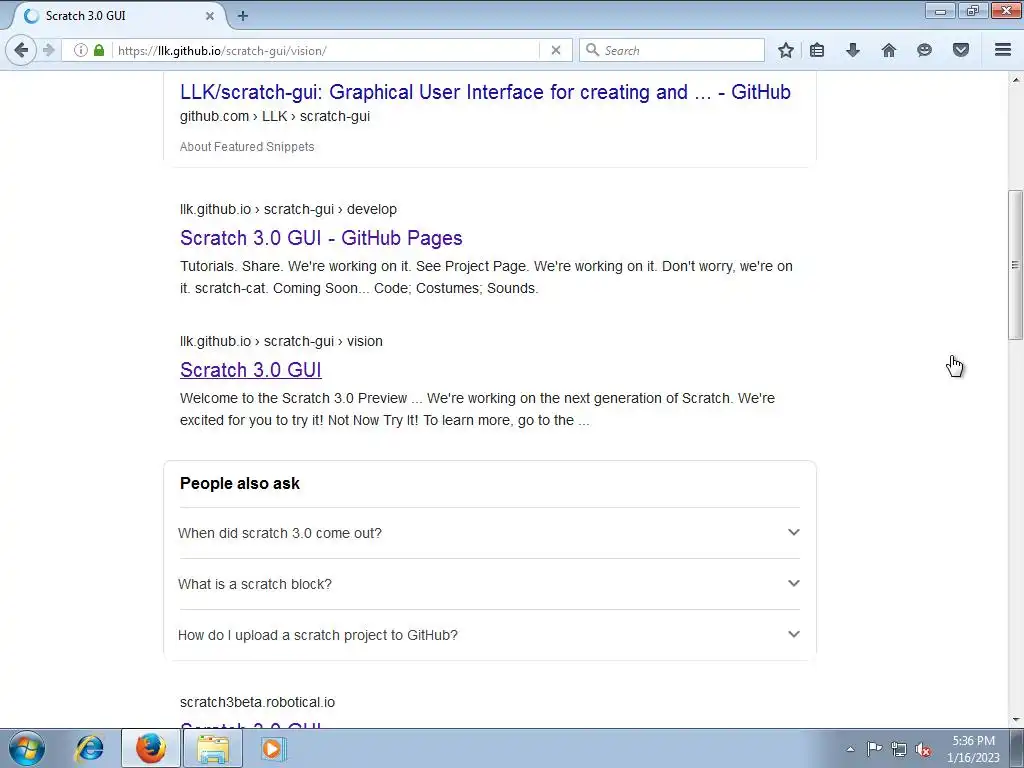
Task: Open Action Center flag icon
Action: 874,749
